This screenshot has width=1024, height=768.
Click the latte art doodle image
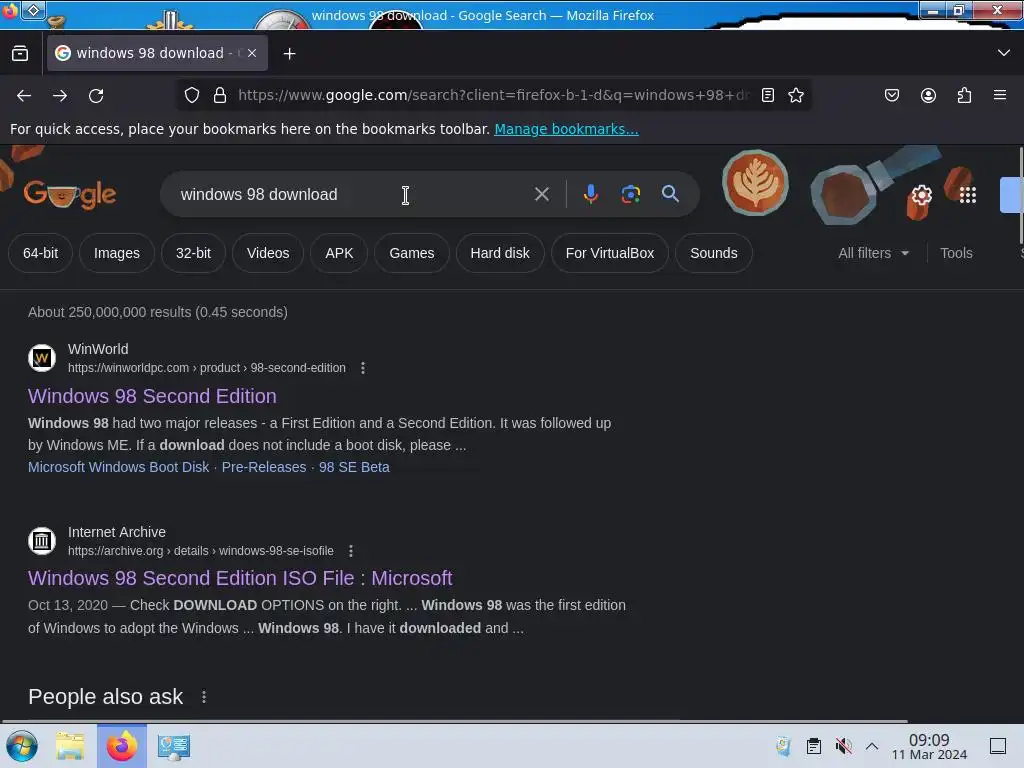pos(755,183)
